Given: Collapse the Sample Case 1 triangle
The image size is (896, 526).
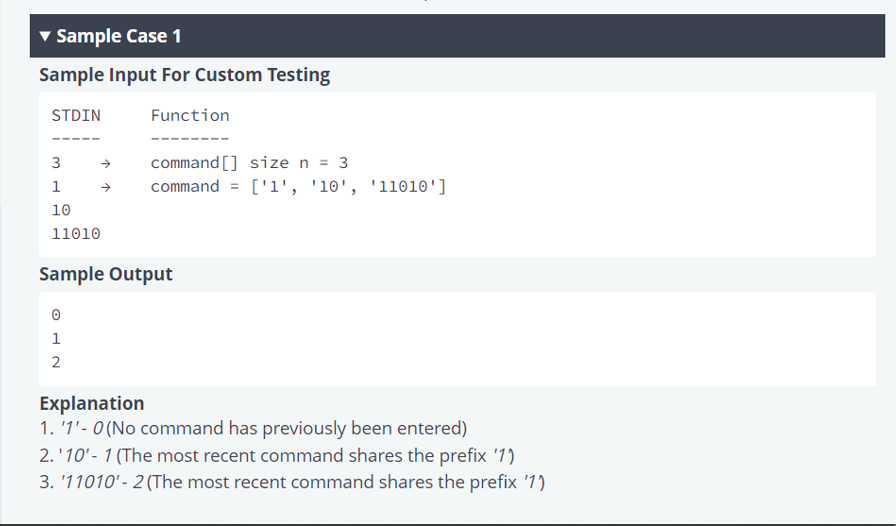Looking at the screenshot, I should (x=45, y=36).
